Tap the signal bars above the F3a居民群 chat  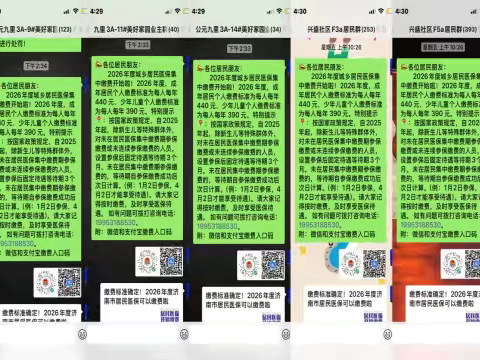(372, 12)
